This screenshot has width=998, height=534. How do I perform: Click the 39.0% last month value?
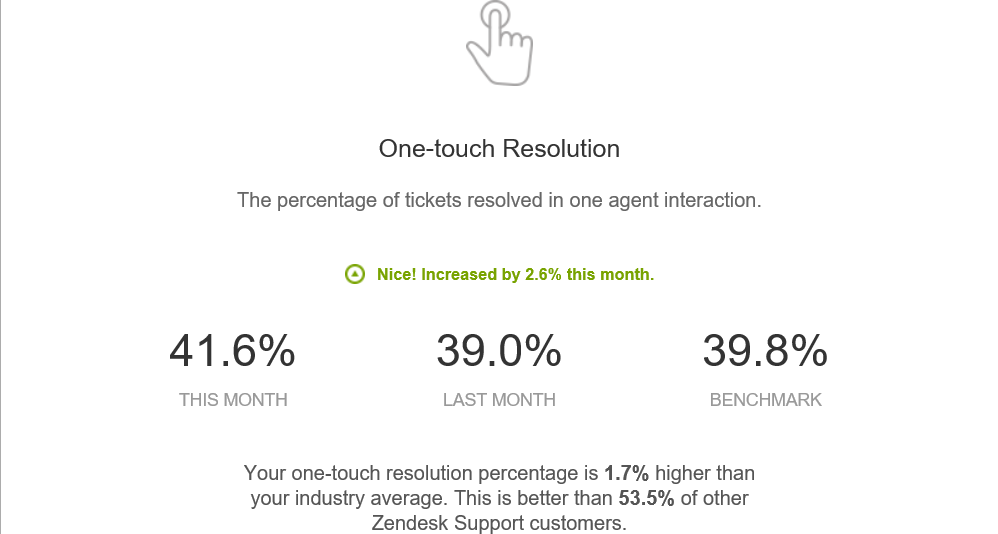tap(499, 351)
